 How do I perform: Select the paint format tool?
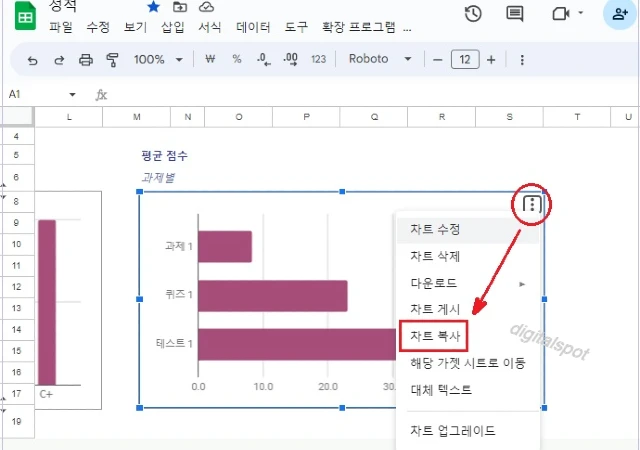[x=112, y=60]
